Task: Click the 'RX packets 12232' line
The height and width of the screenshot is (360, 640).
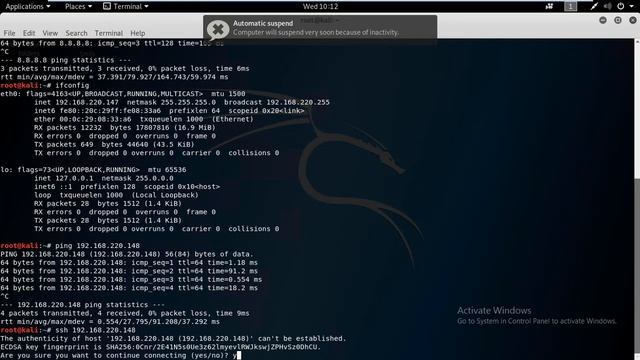Action: pos(124,128)
